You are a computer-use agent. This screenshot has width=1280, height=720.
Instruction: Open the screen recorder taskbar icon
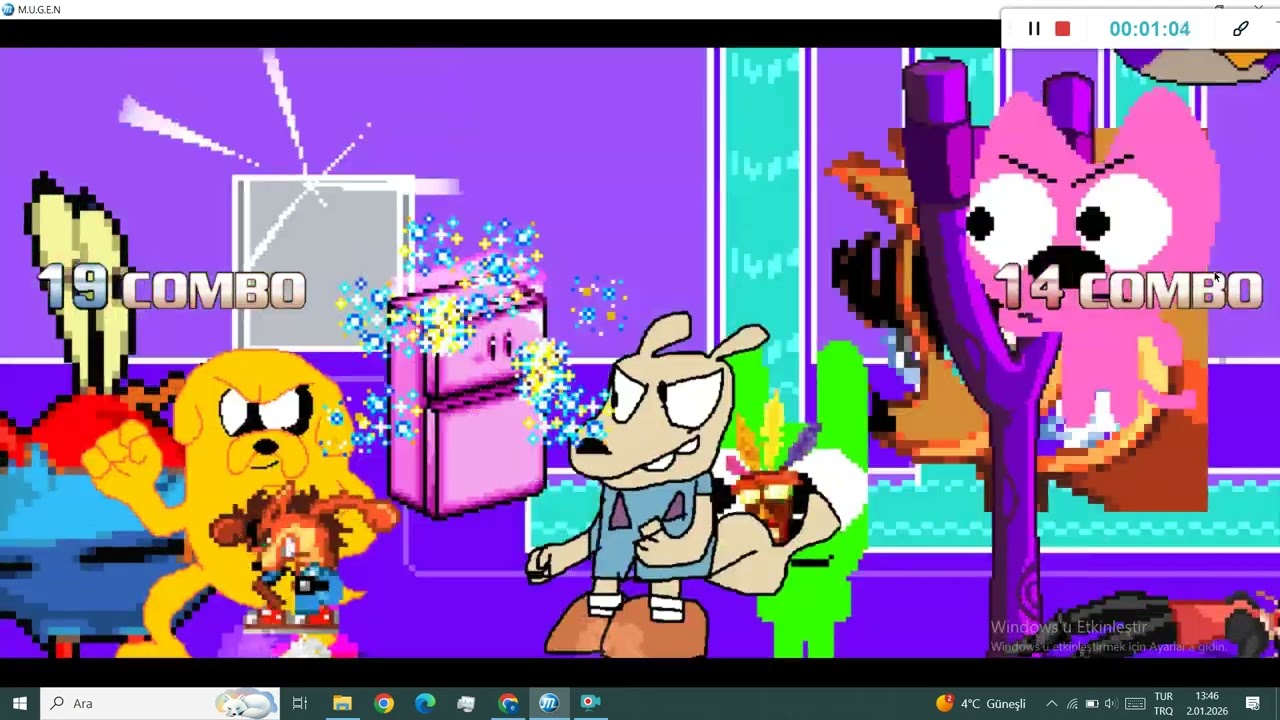click(590, 703)
